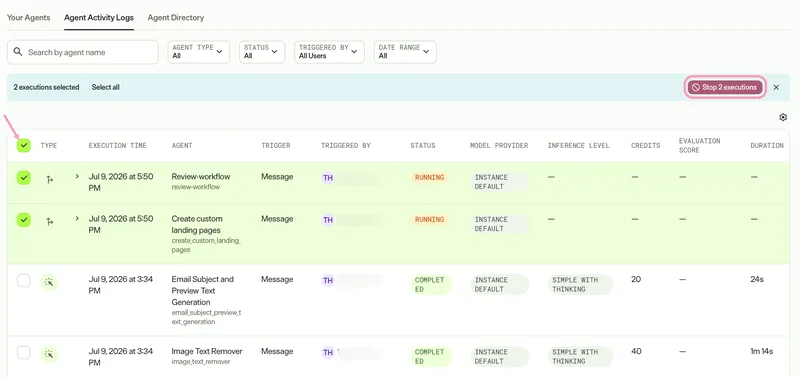Open the Review-workflow agent name
This screenshot has width=800, height=377.
(201, 177)
